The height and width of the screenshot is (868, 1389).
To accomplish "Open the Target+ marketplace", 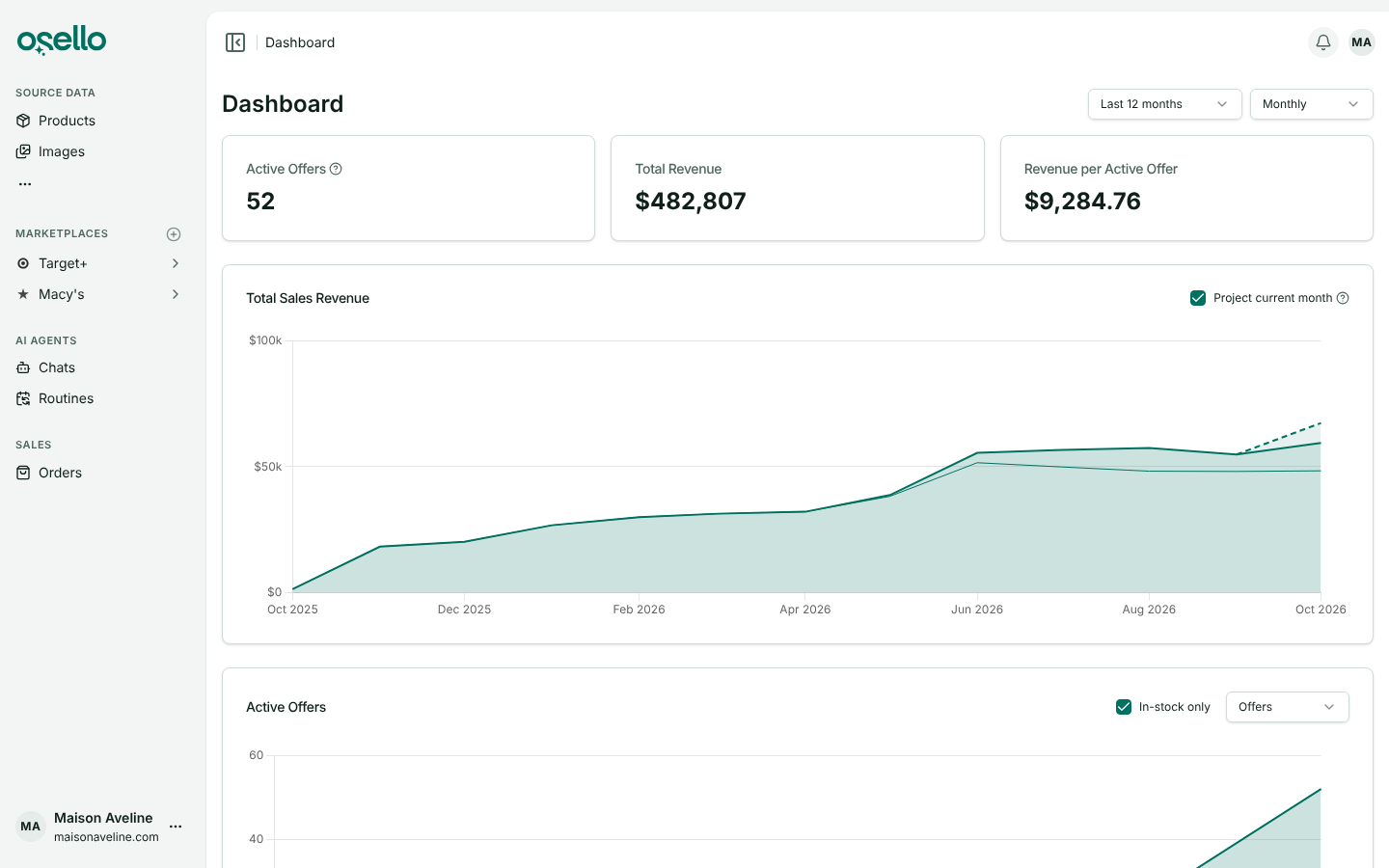I will 63,263.
